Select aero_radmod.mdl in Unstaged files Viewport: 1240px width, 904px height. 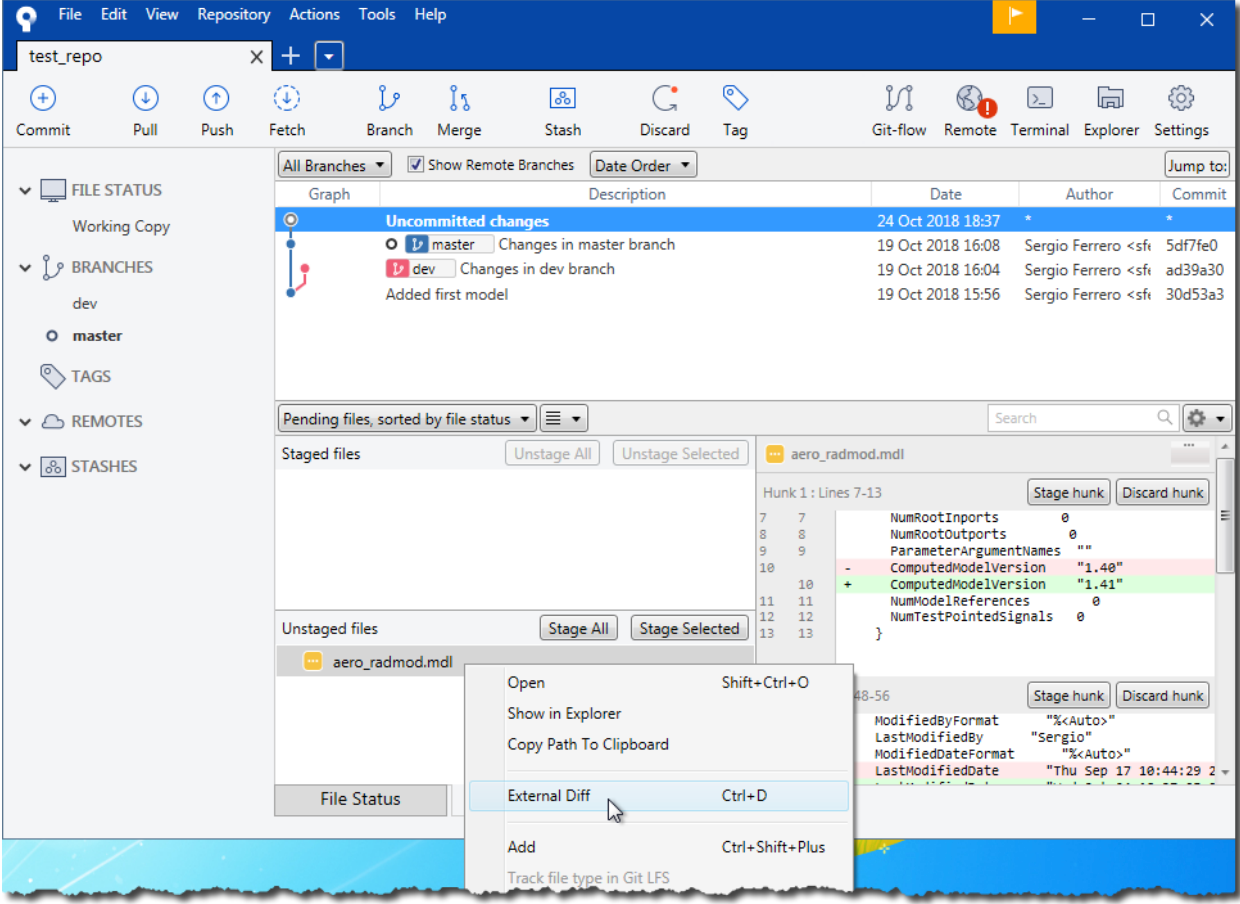(x=515, y=661)
